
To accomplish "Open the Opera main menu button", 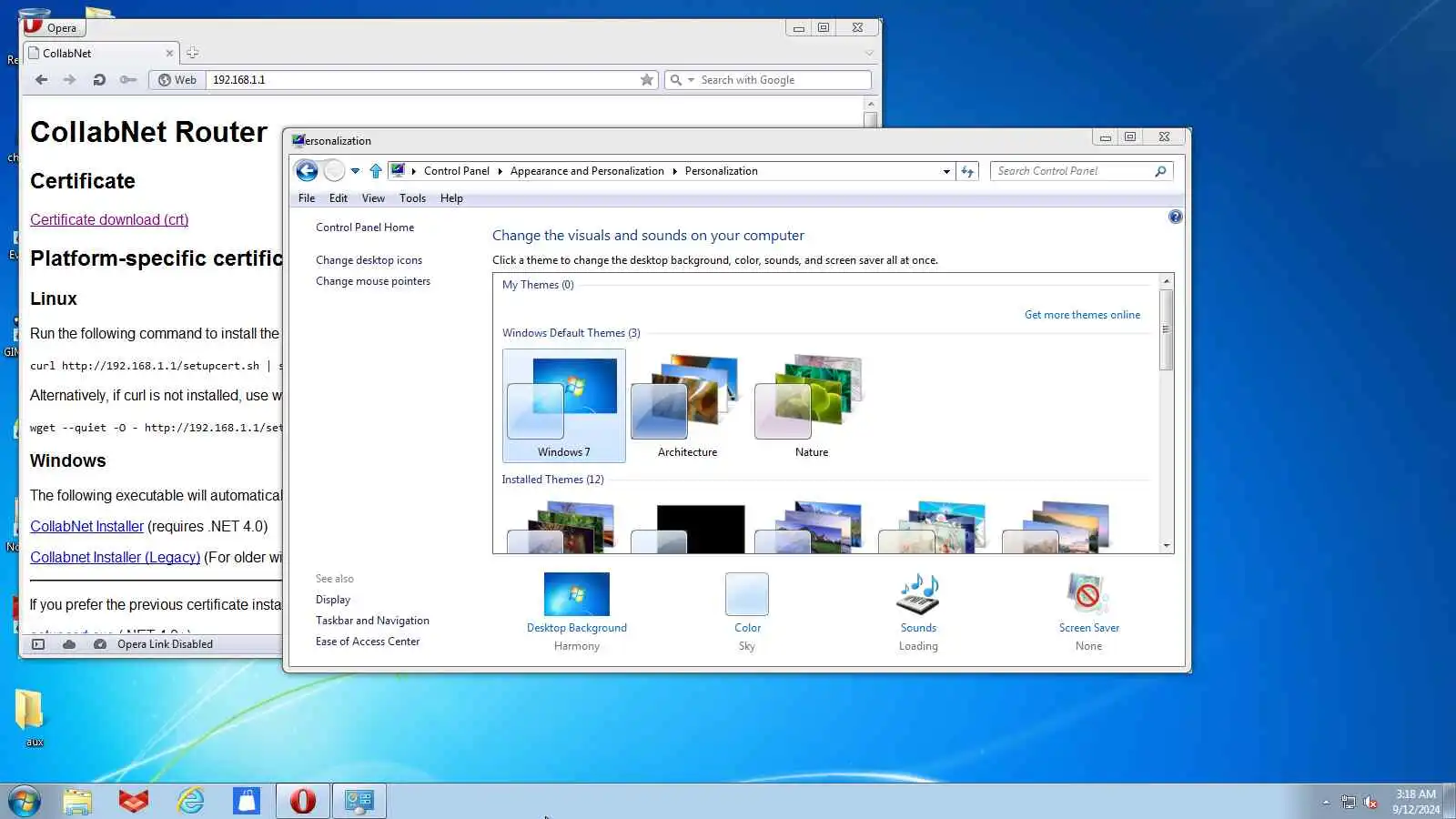I will [x=53, y=27].
